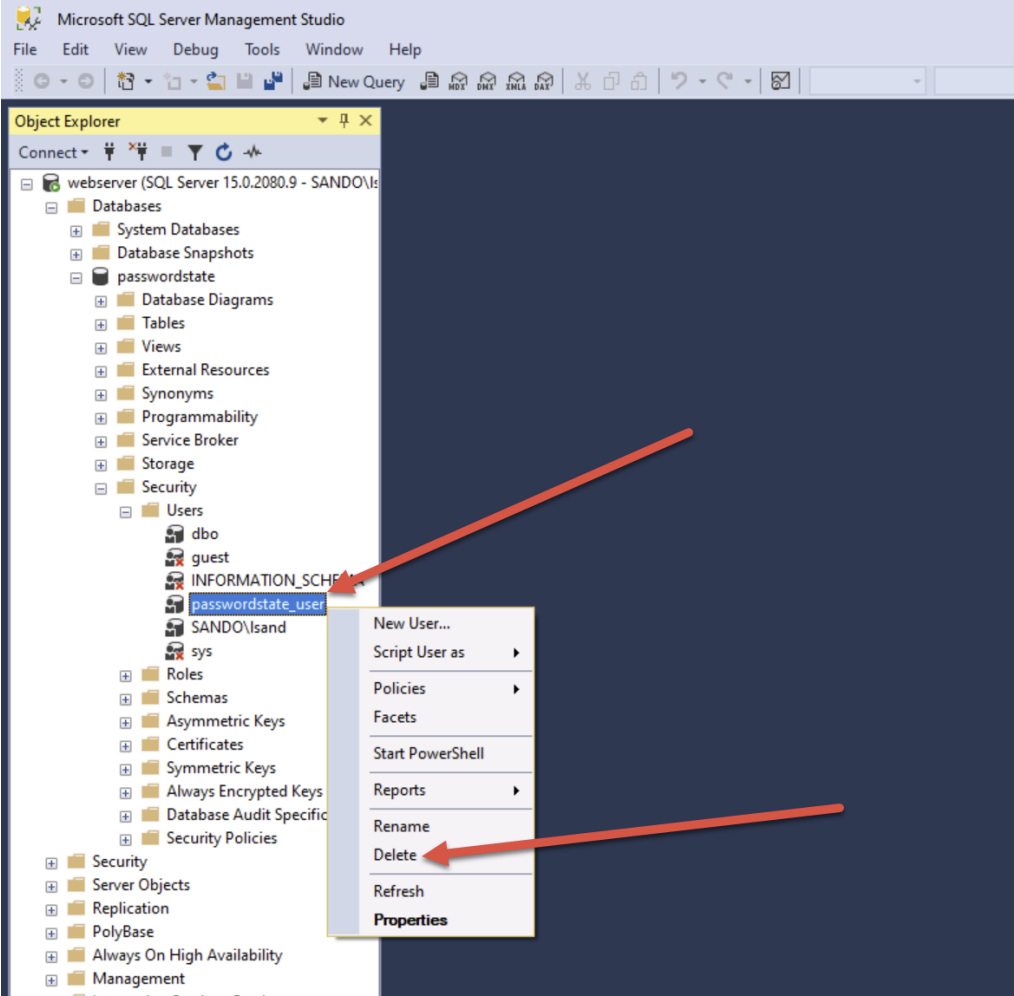Select the guest user

(210, 558)
